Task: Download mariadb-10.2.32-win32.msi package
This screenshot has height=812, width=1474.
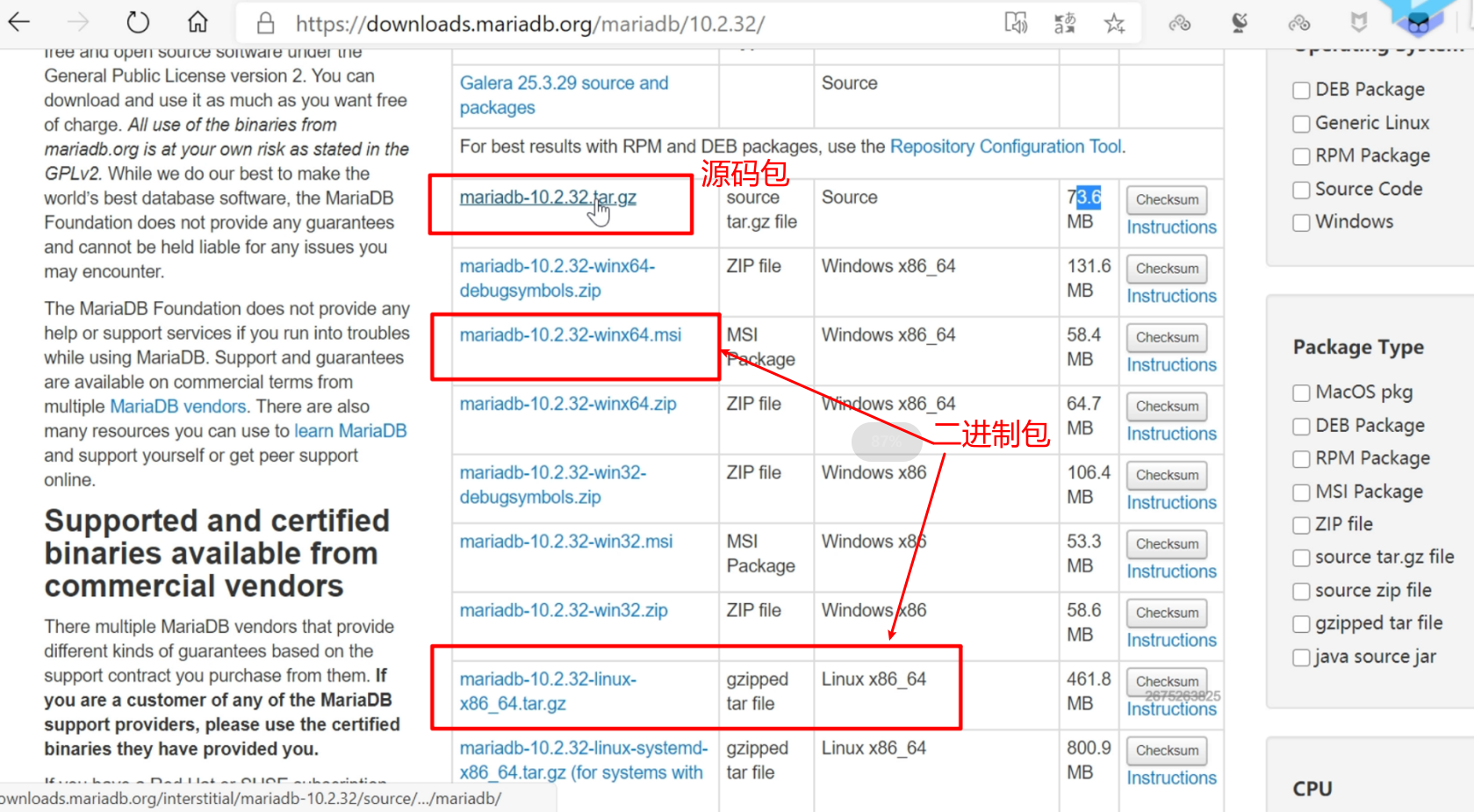Action: 566,542
